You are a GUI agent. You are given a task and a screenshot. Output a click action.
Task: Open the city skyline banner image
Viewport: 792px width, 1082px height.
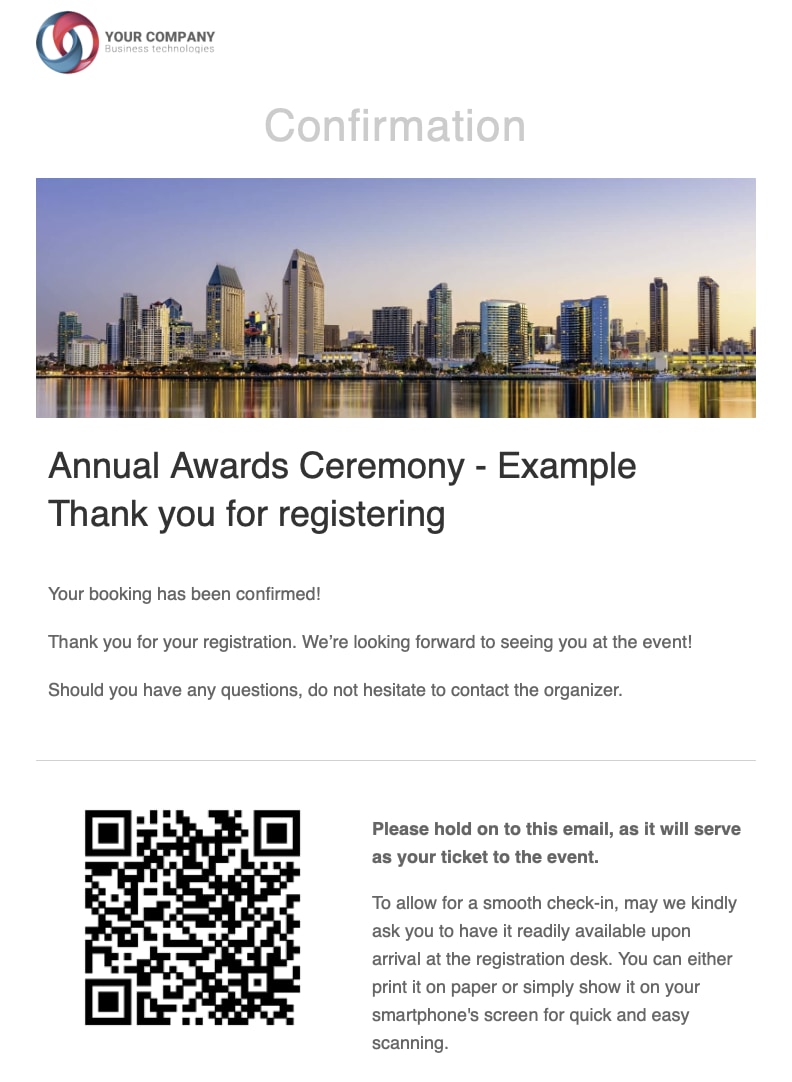(x=395, y=297)
